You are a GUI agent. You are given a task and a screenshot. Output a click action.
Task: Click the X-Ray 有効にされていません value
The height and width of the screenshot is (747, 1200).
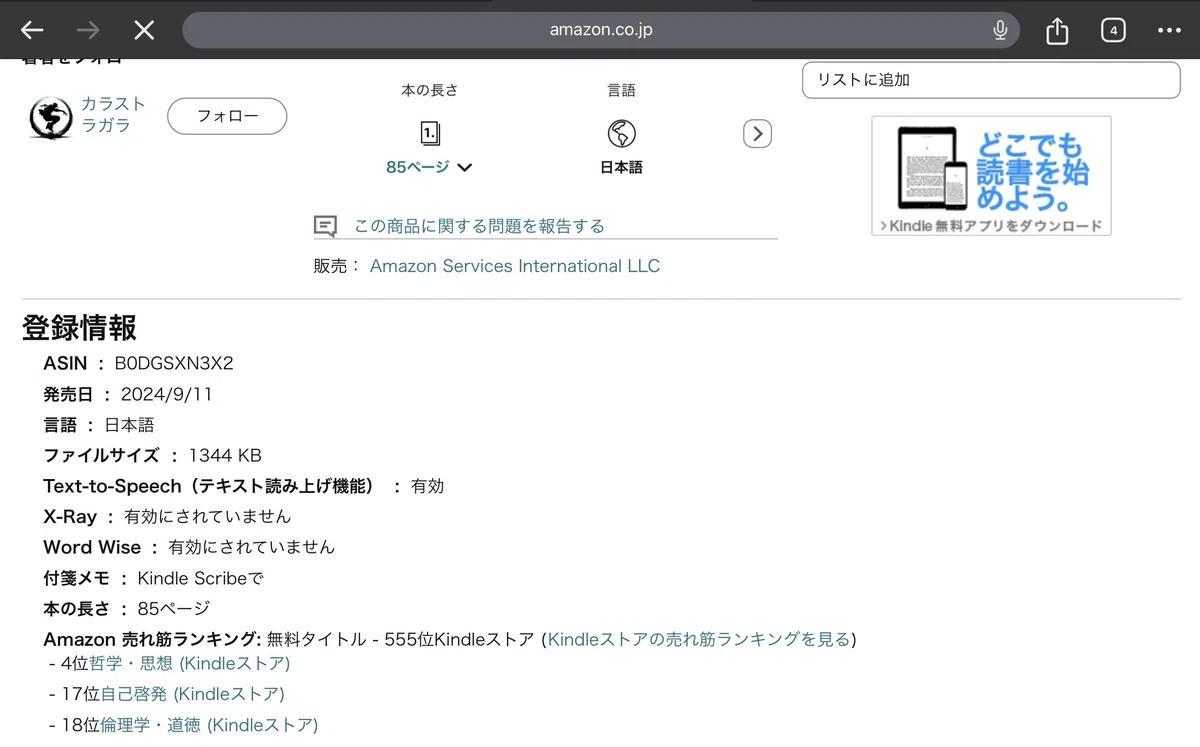(x=207, y=517)
